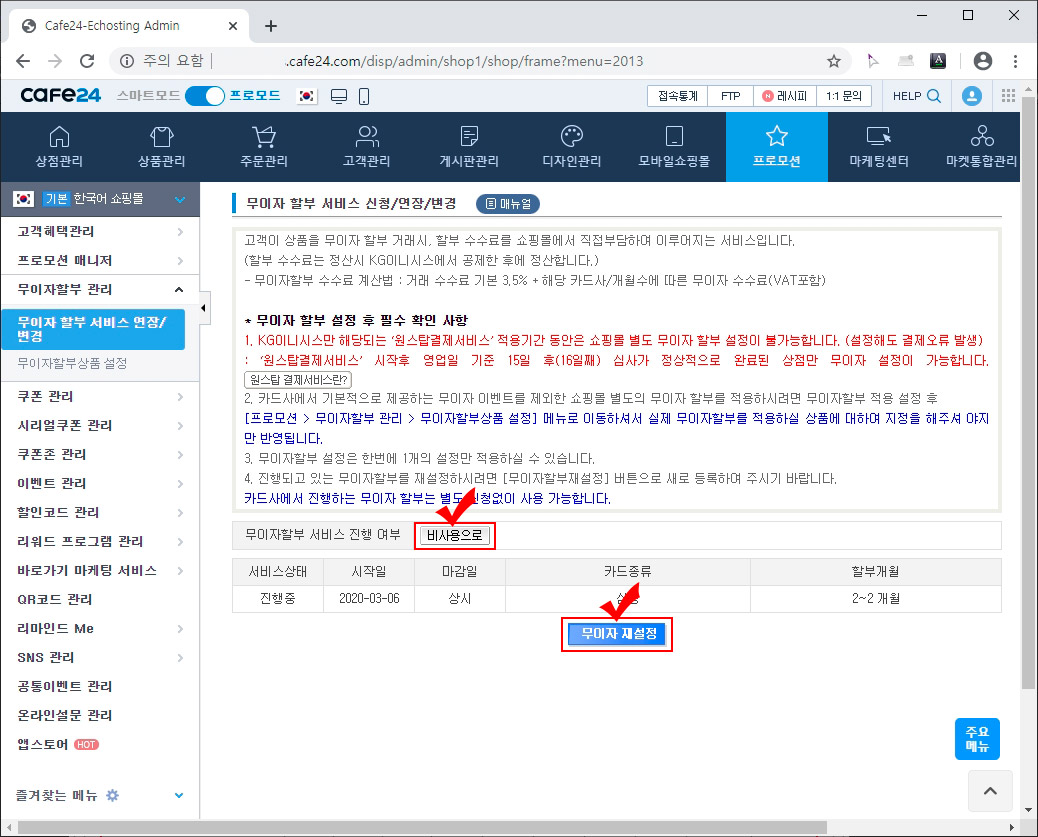Expand SNS 관리 menu
The width and height of the screenshot is (1038, 837).
[100, 658]
